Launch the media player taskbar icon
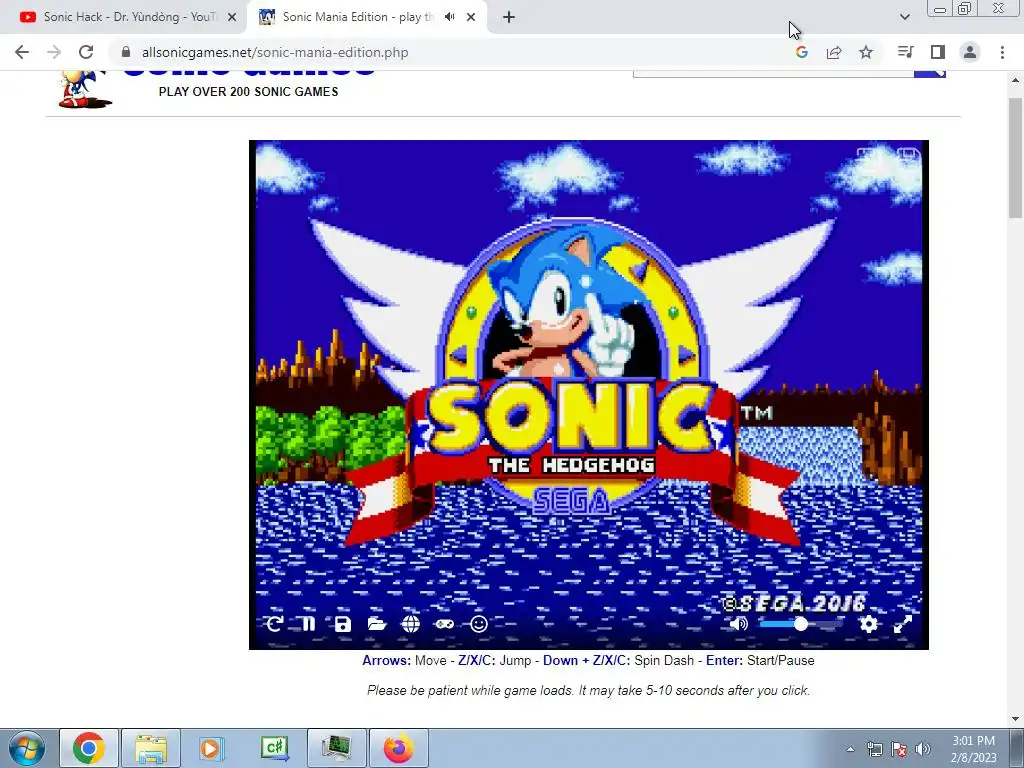 coord(212,748)
